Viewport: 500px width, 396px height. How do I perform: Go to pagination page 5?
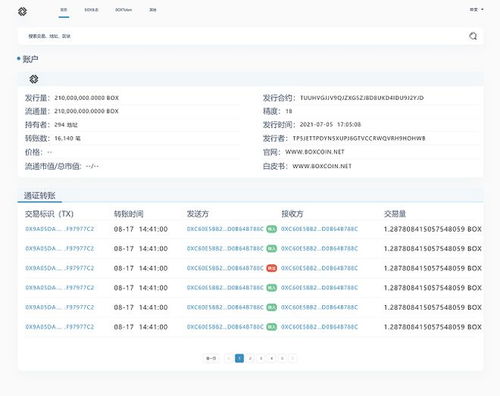pyautogui.click(x=282, y=358)
